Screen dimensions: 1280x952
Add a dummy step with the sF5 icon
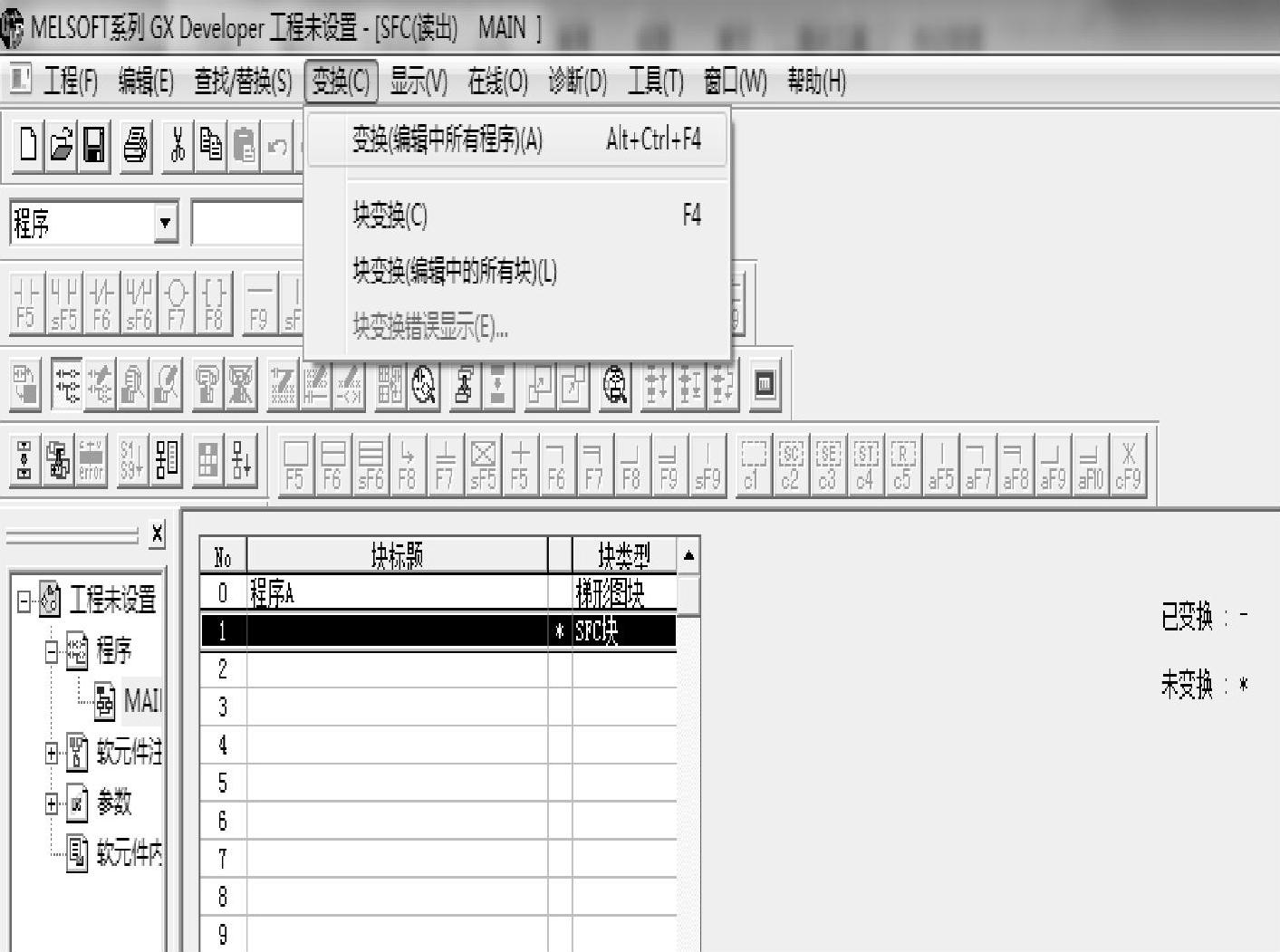click(x=483, y=465)
